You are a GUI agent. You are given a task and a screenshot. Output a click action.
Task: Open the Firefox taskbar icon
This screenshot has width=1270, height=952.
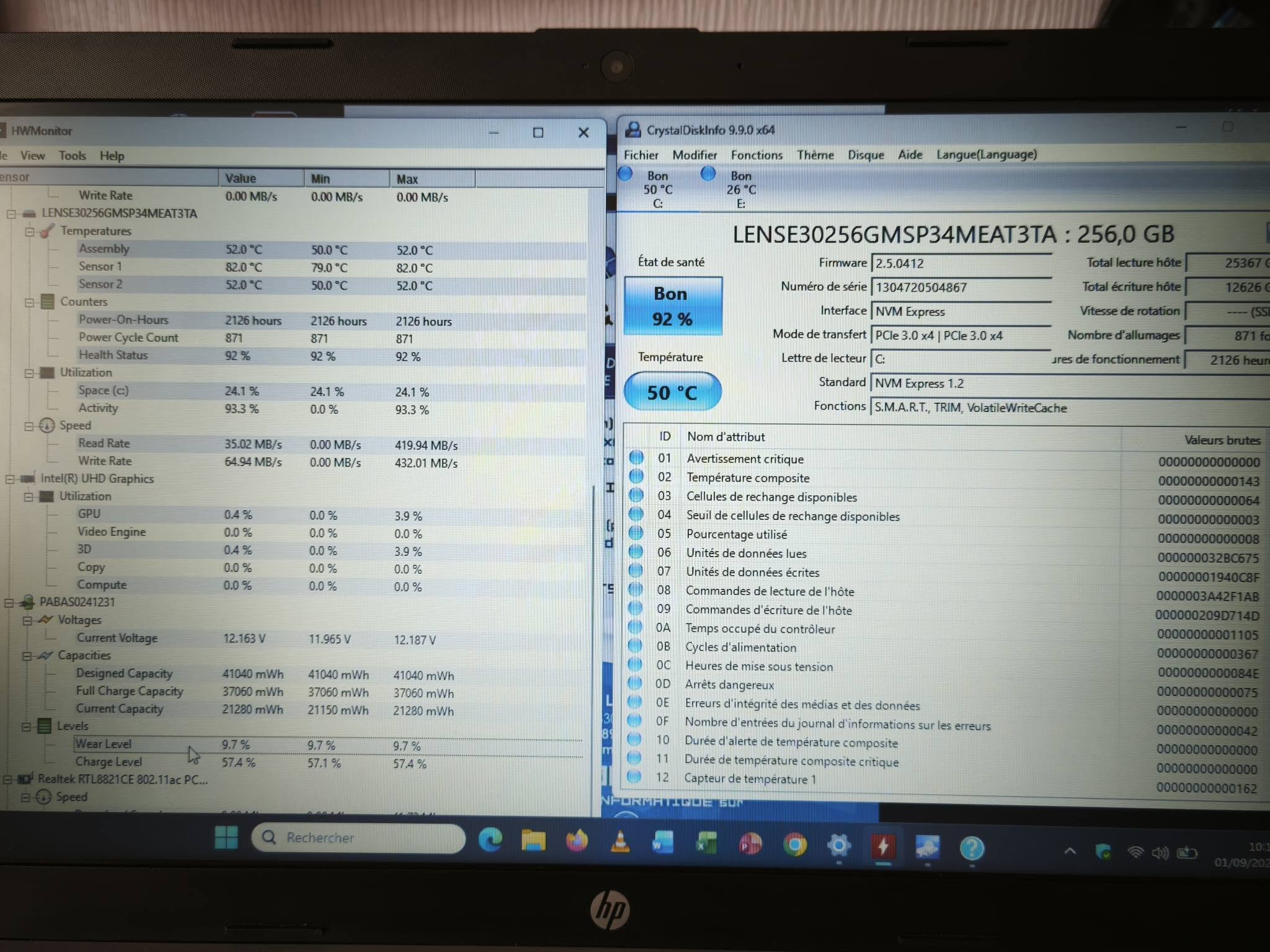pos(577,841)
